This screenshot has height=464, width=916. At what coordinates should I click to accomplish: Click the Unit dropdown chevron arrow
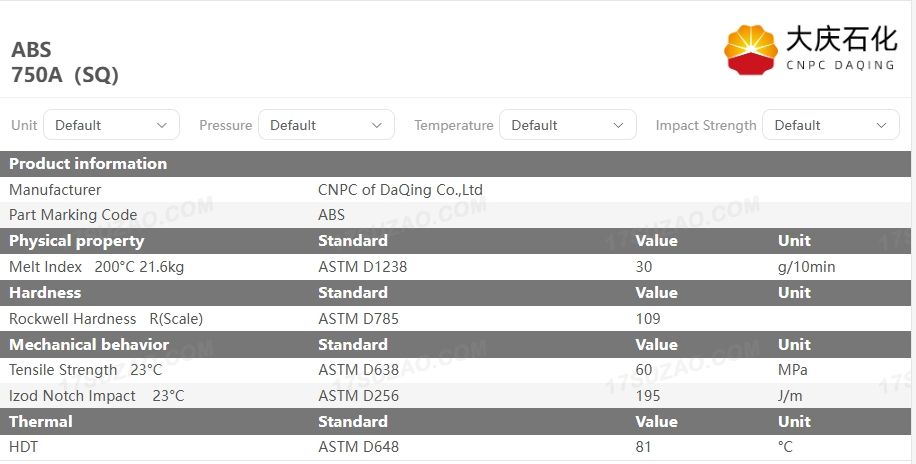162,125
